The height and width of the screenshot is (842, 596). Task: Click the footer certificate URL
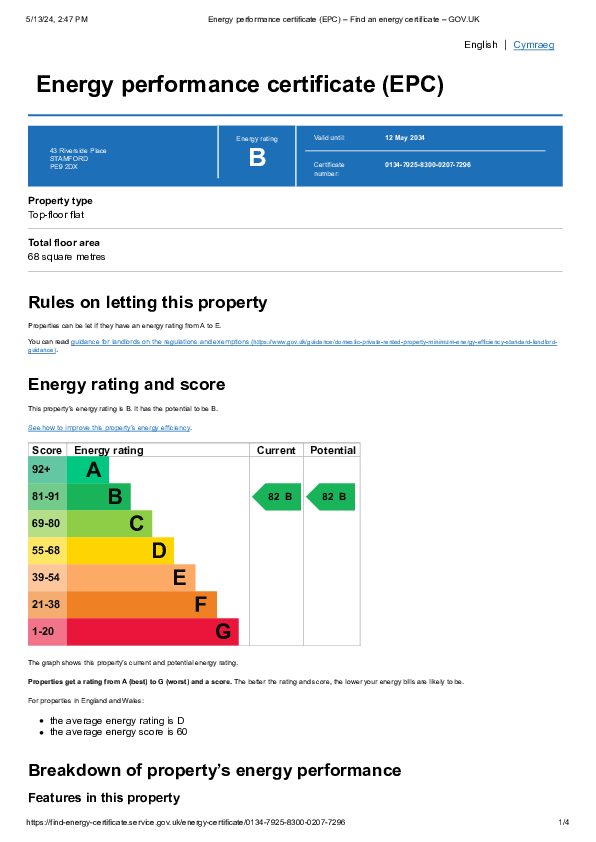click(x=186, y=822)
